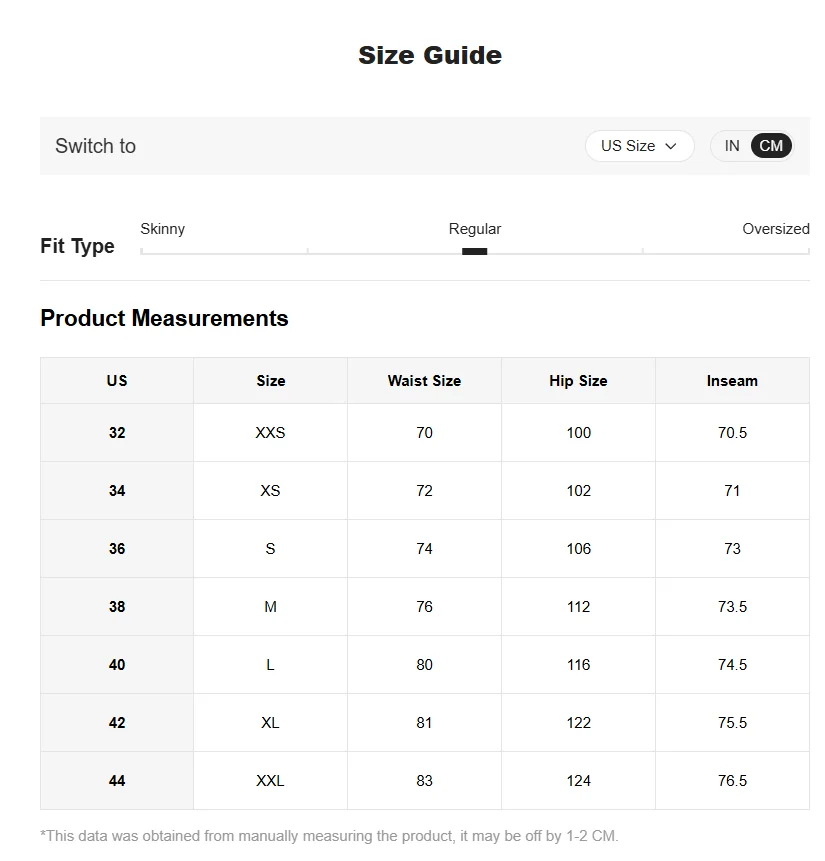Click the Regular fit marker on slider
Image resolution: width=825 pixels, height=861 pixels.
(x=474, y=252)
